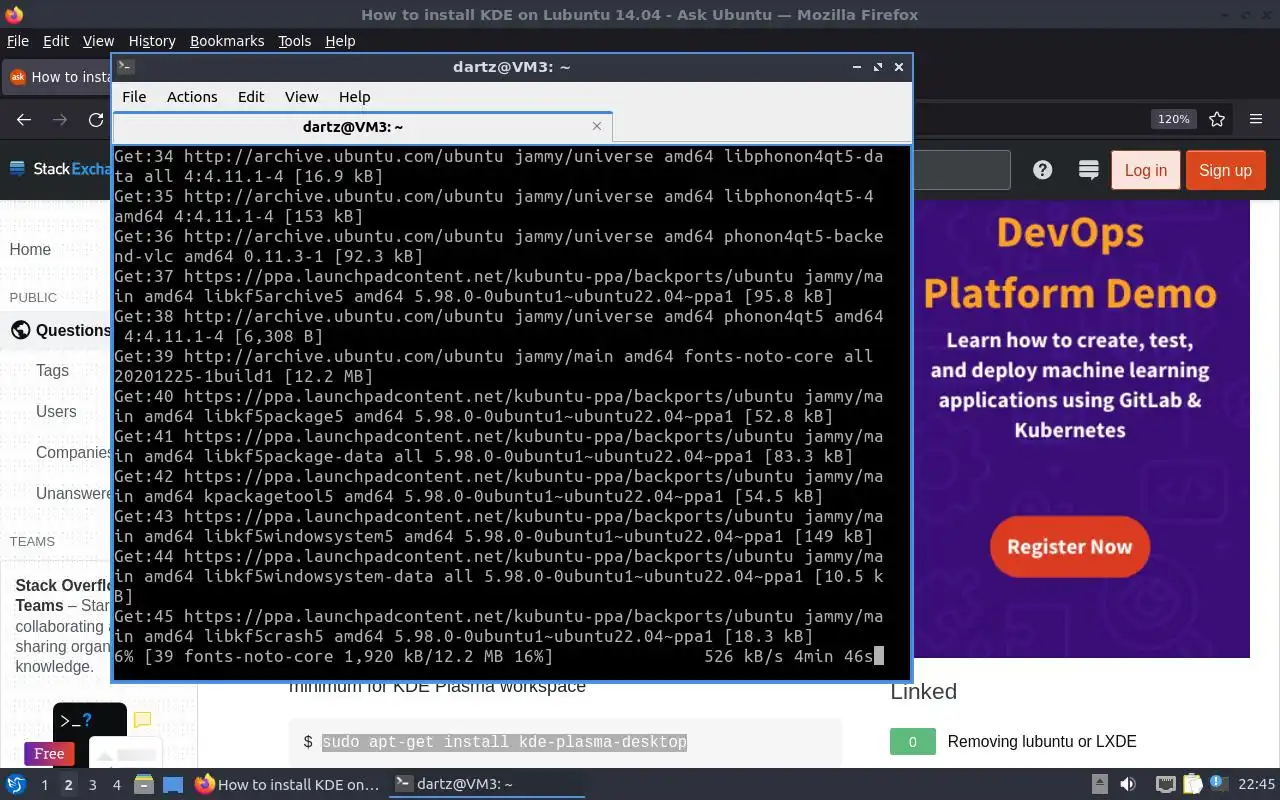
Task: Close the dartz@VM3 terminal tab
Action: [597, 126]
